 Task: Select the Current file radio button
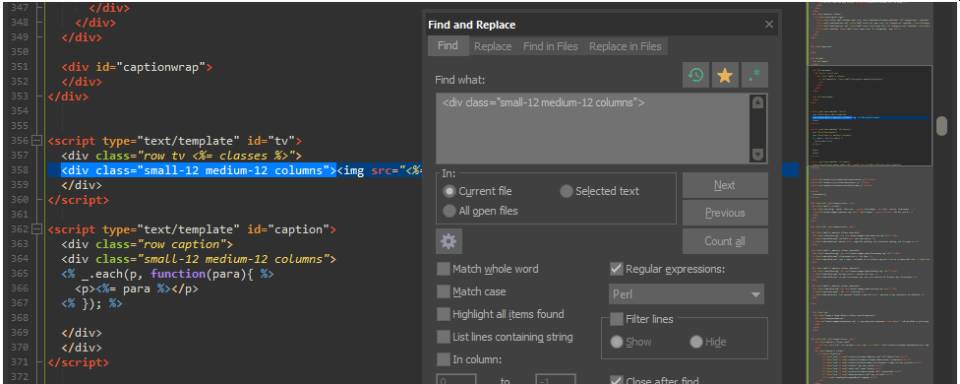pos(449,191)
